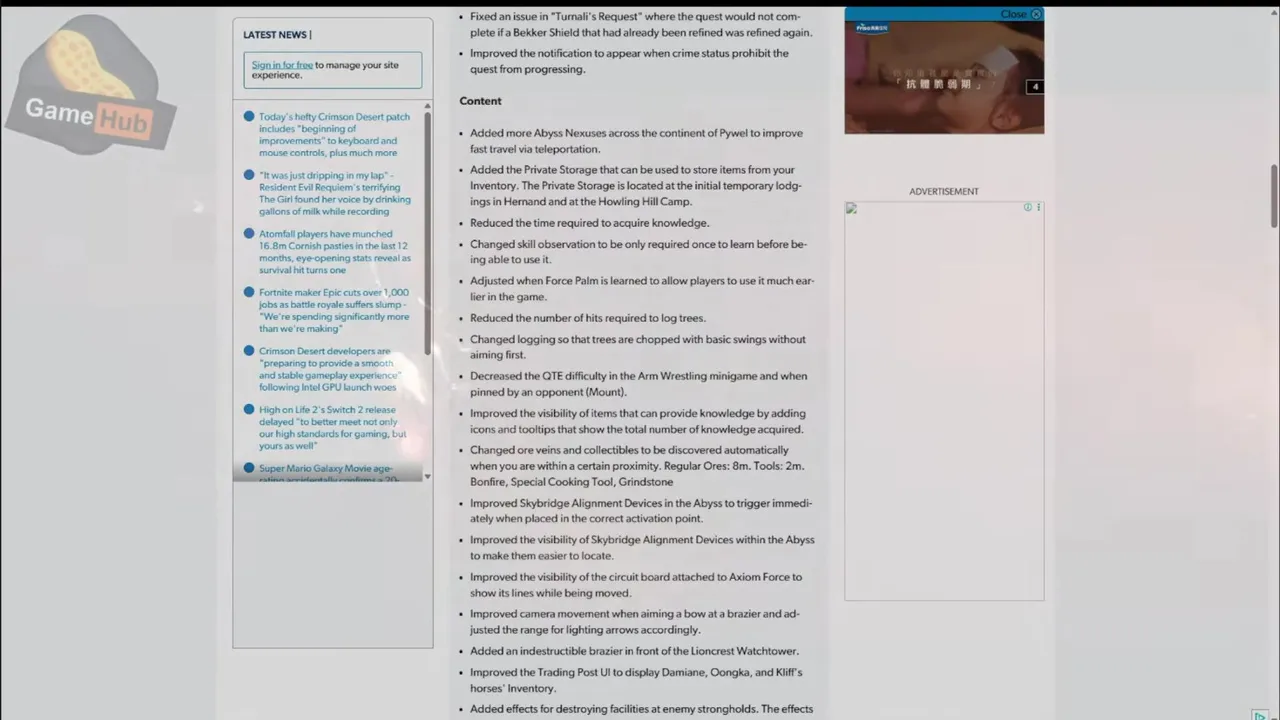Image resolution: width=1280 pixels, height=720 pixels.
Task: Click the 'Sign in for free' link
Action: pos(282,65)
